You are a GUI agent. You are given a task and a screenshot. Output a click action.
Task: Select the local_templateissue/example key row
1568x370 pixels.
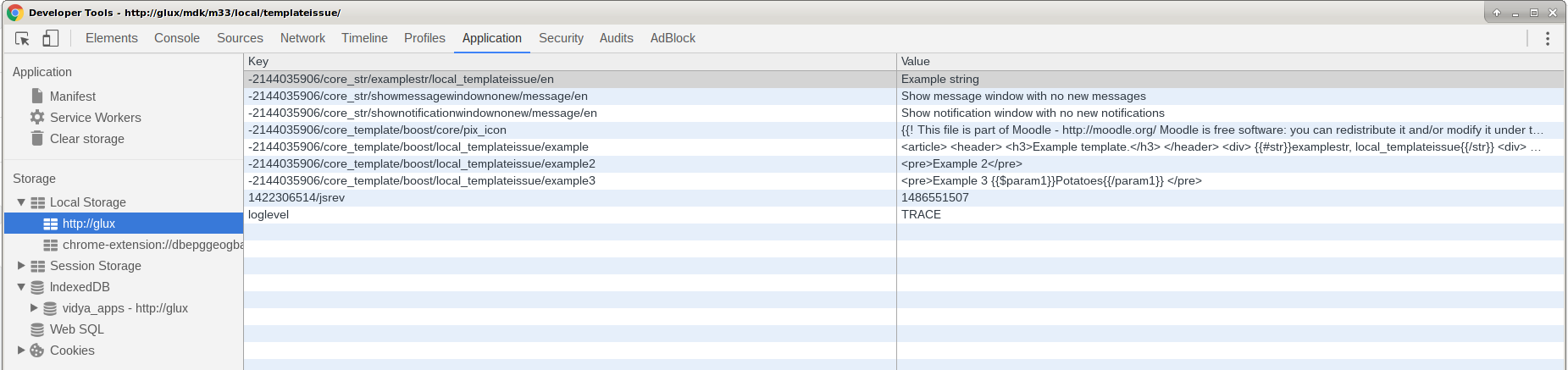[570, 147]
